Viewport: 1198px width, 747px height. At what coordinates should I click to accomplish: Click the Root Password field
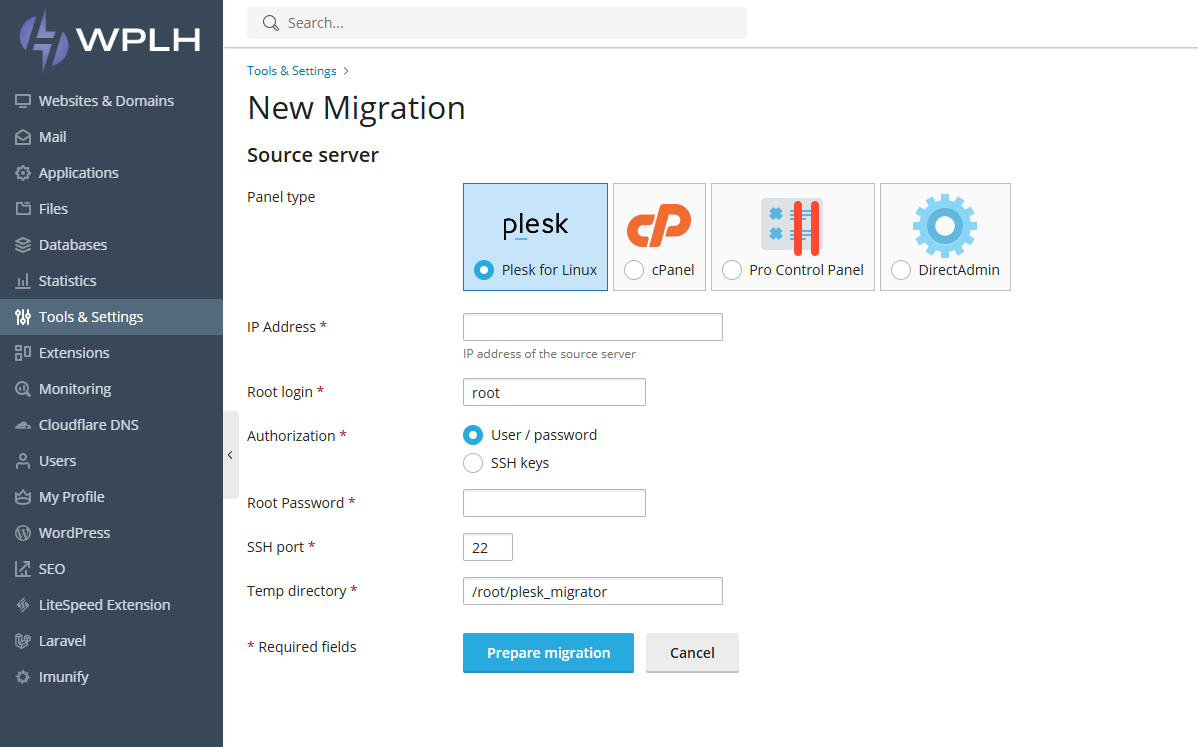(x=554, y=503)
